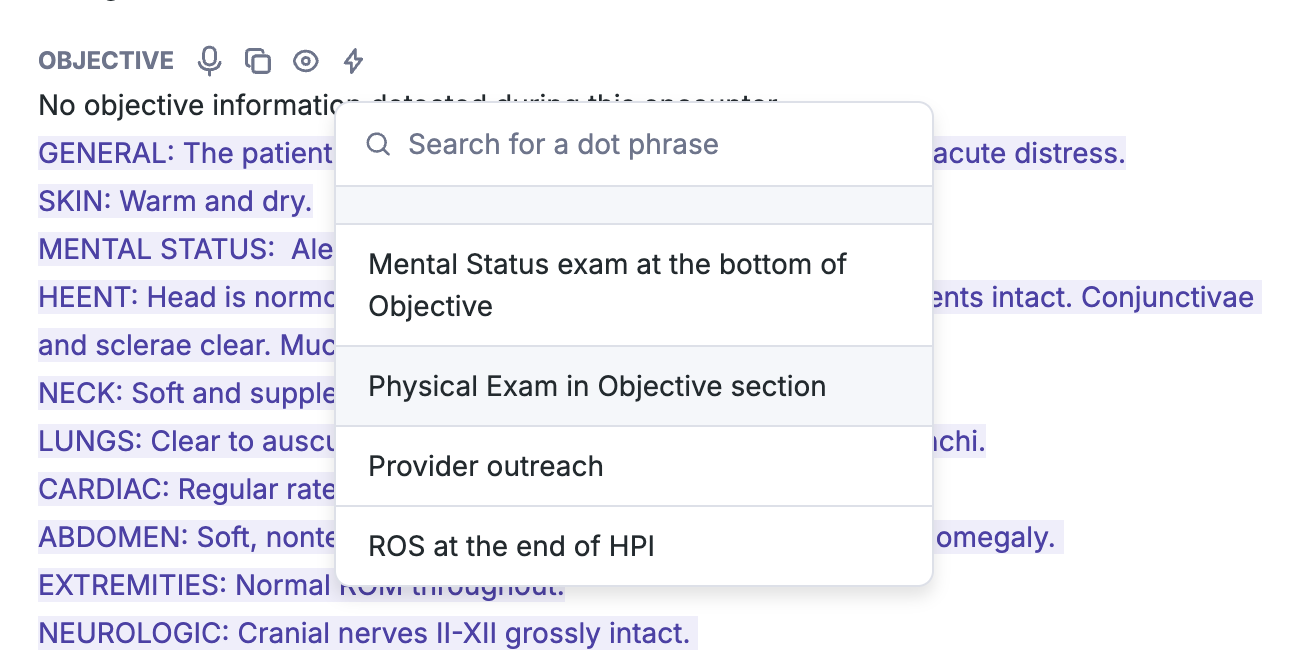
Task: Focus the 'Search for a dot phrase' field
Action: coord(634,144)
